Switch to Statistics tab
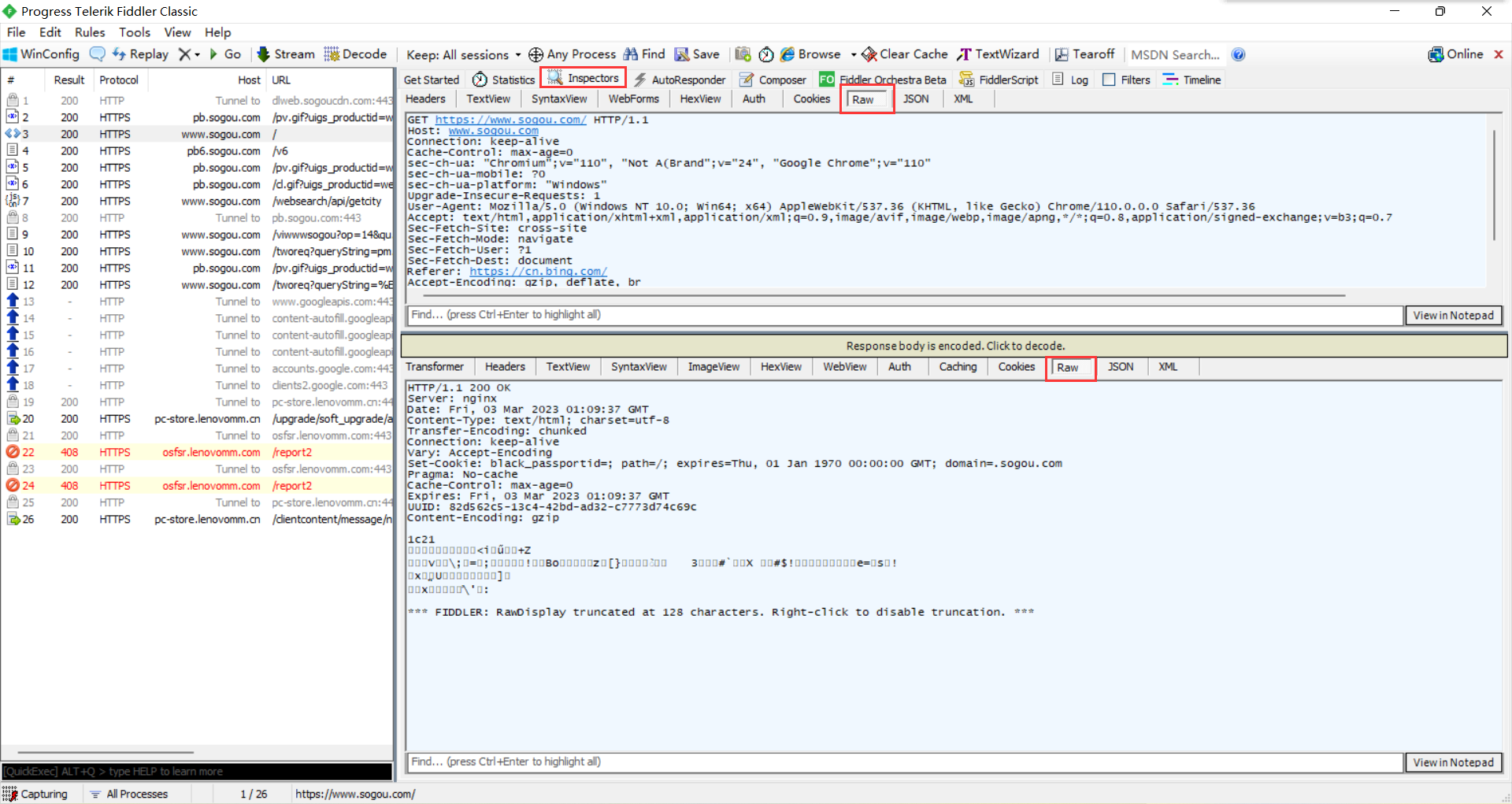 (x=503, y=80)
